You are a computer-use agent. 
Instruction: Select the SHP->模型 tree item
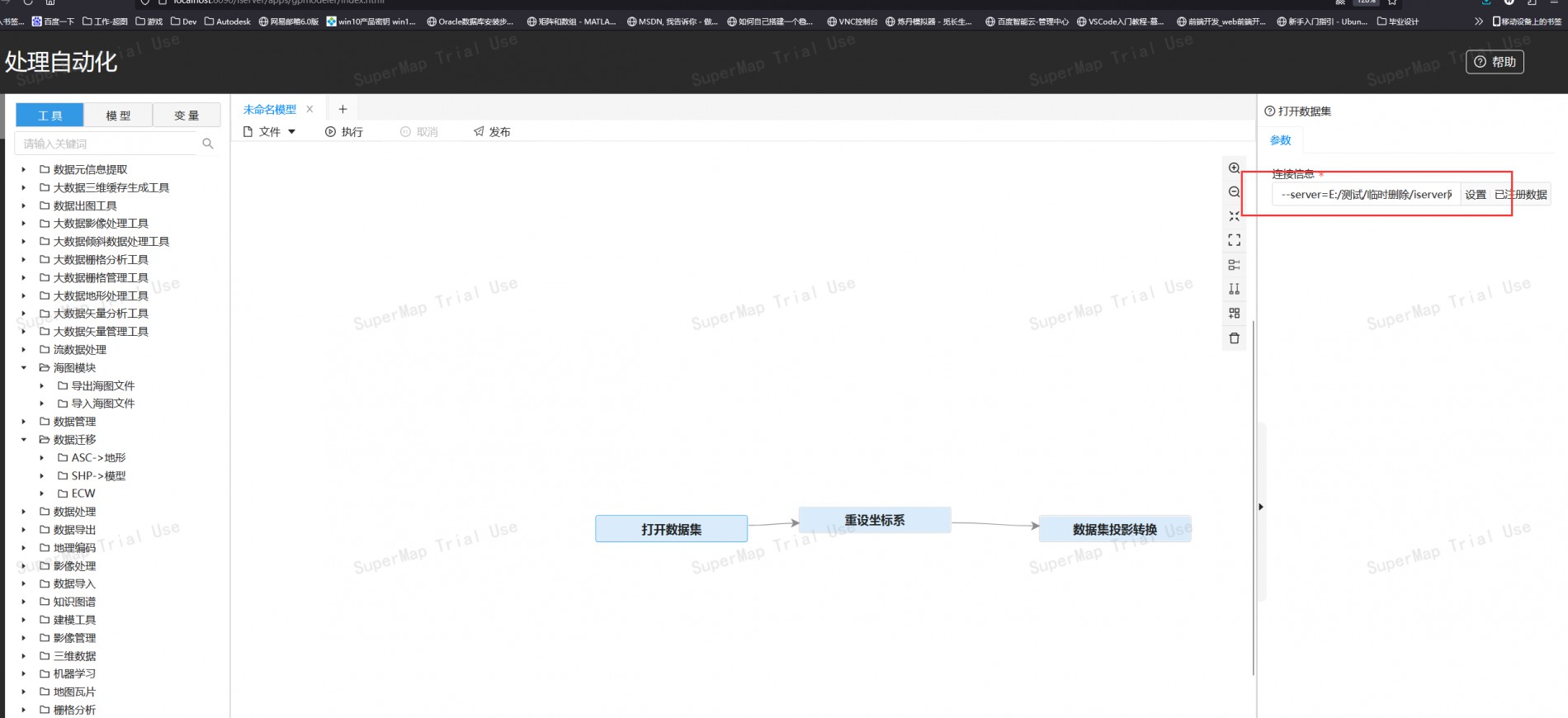[98, 476]
